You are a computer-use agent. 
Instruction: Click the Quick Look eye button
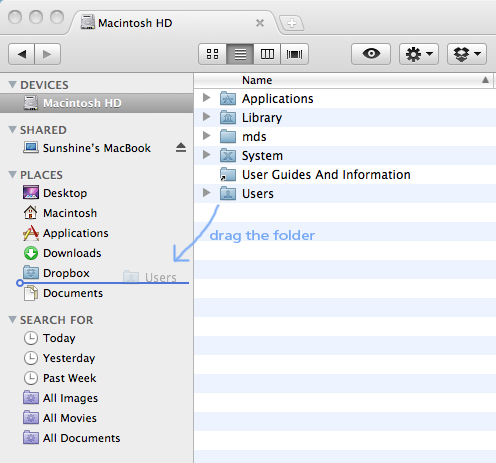coord(371,54)
